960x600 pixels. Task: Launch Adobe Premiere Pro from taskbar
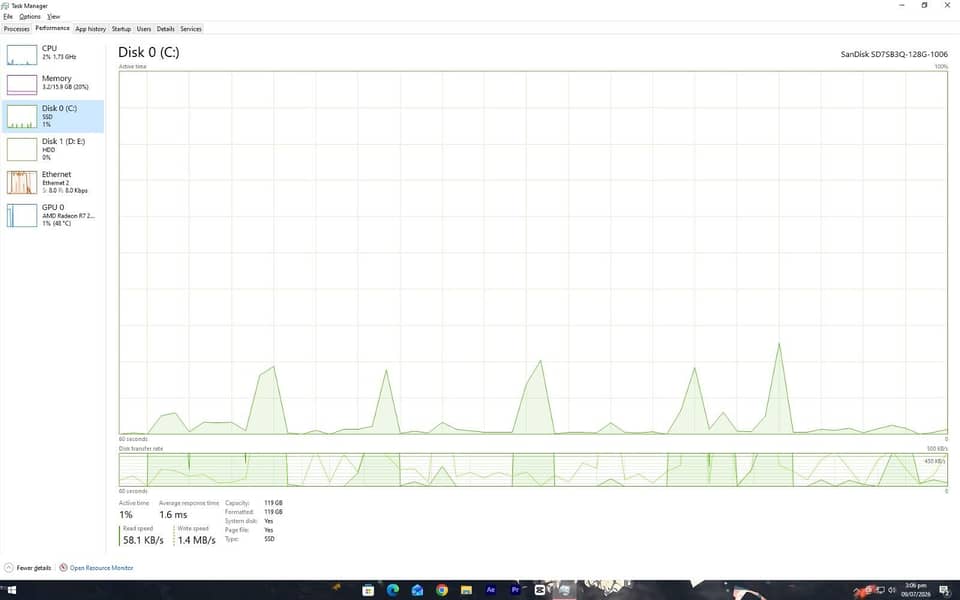(x=515, y=590)
